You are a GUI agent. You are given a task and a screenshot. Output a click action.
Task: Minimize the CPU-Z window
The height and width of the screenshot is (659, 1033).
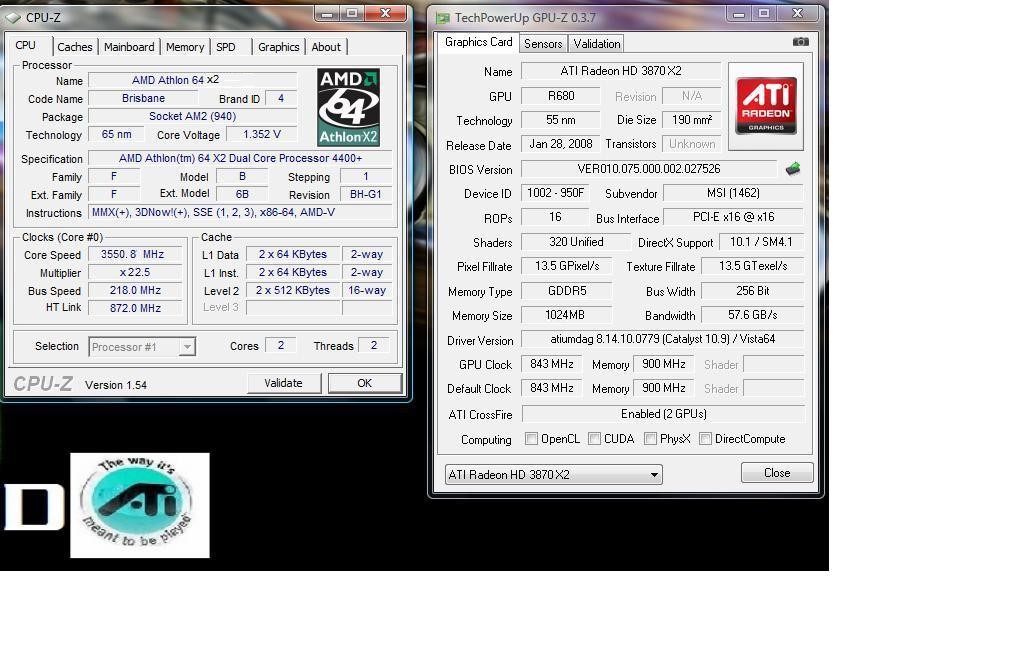[326, 13]
